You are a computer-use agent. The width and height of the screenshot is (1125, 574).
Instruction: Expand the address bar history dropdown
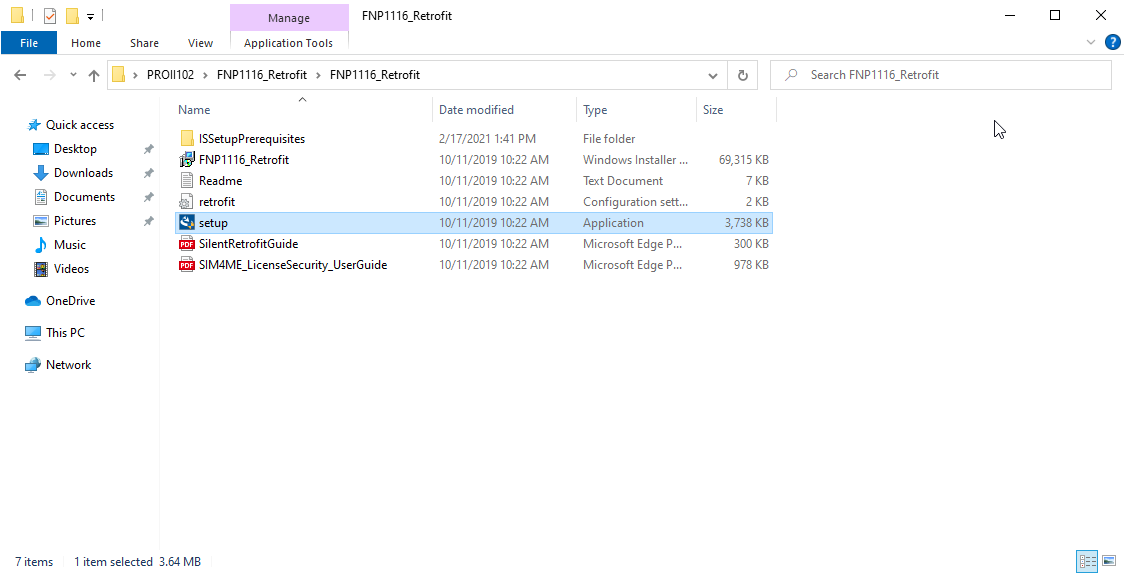pyautogui.click(x=712, y=75)
